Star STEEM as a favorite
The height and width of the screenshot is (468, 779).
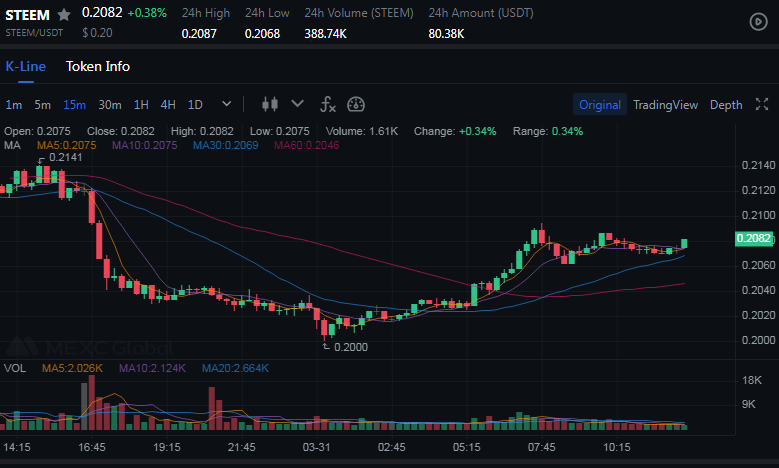[x=64, y=14]
